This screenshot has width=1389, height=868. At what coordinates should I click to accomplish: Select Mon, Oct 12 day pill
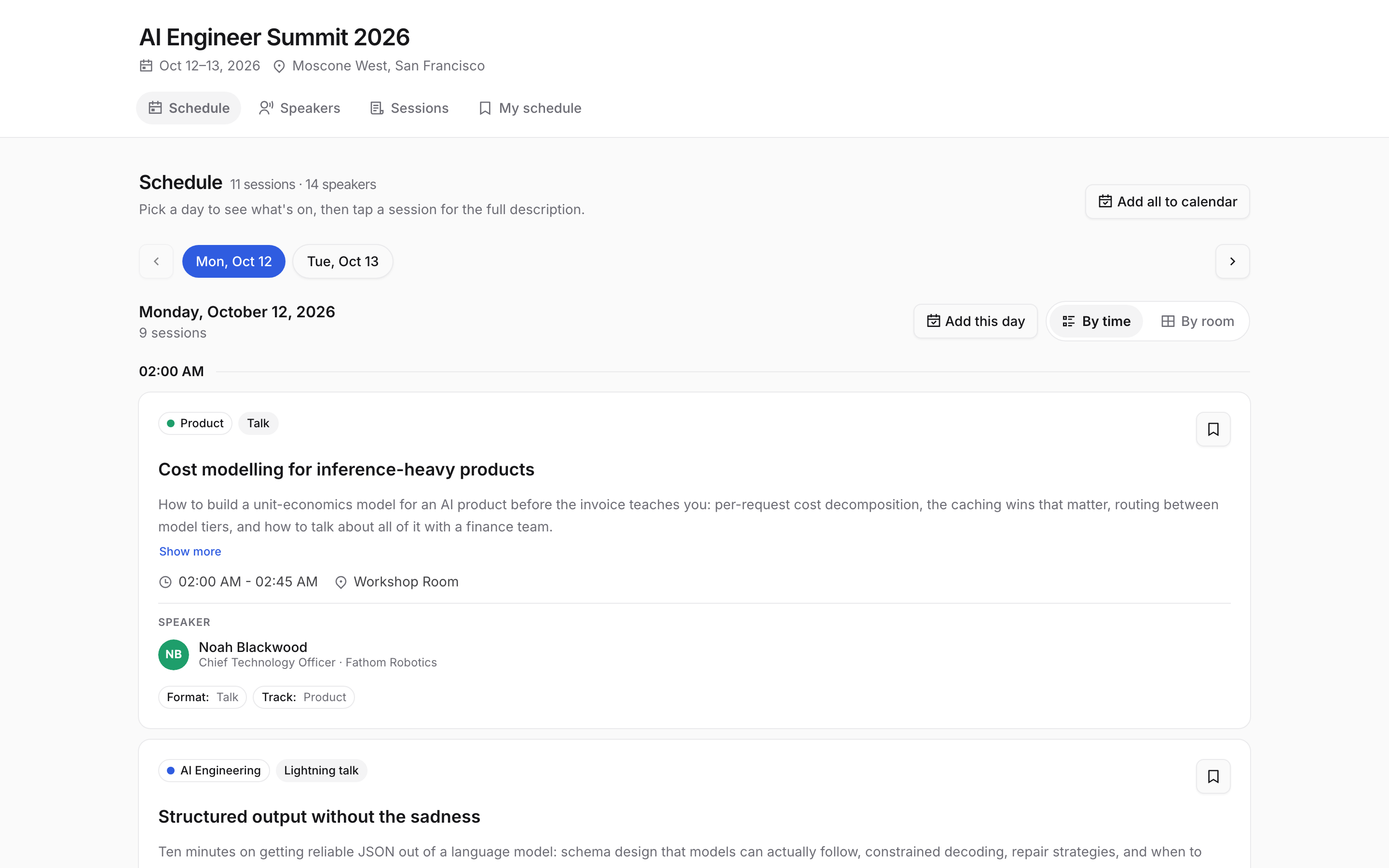(x=233, y=261)
